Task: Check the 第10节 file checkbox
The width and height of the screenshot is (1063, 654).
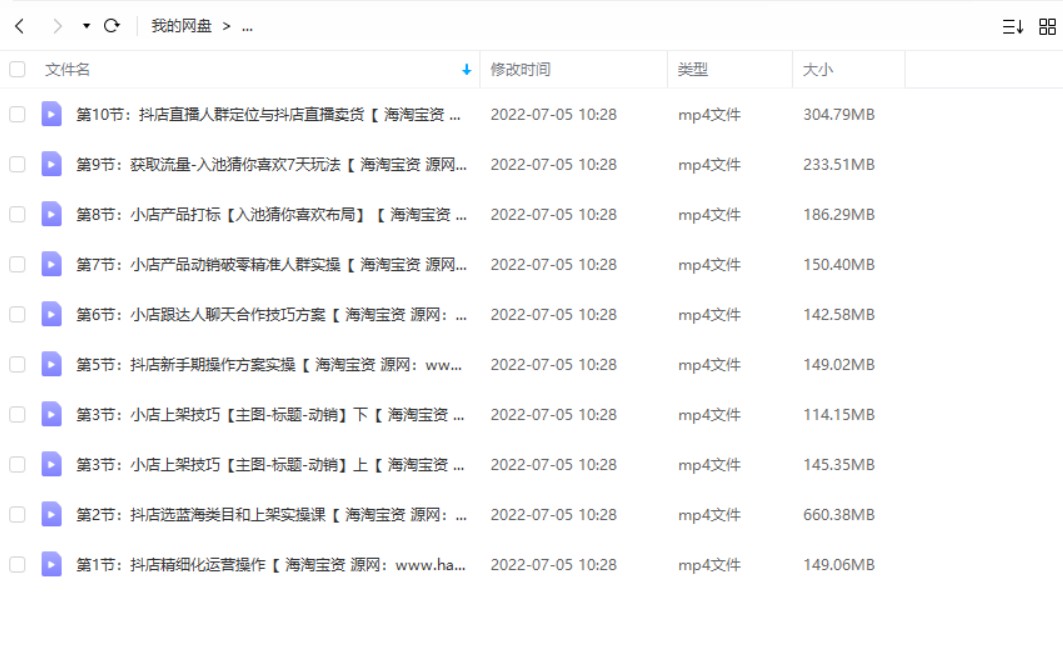Action: click(18, 114)
